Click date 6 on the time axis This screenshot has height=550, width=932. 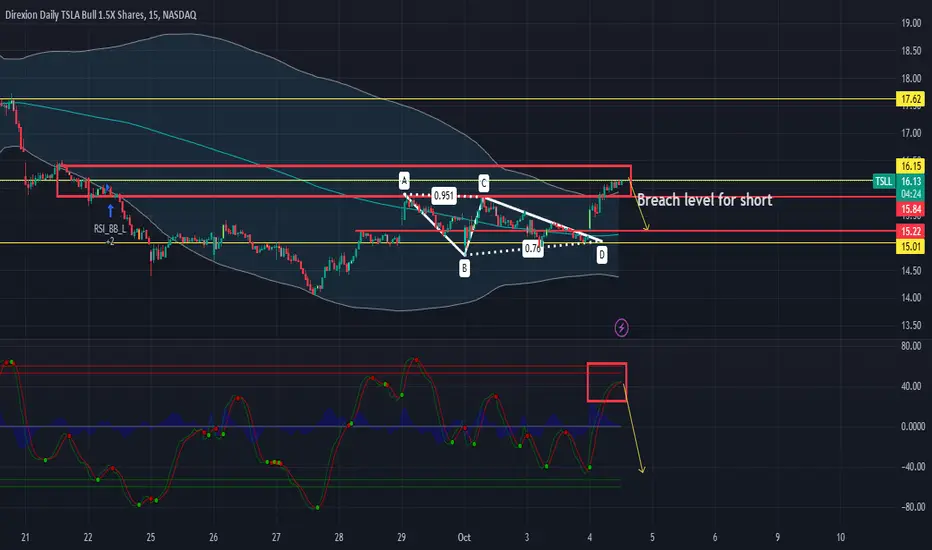[715, 538]
